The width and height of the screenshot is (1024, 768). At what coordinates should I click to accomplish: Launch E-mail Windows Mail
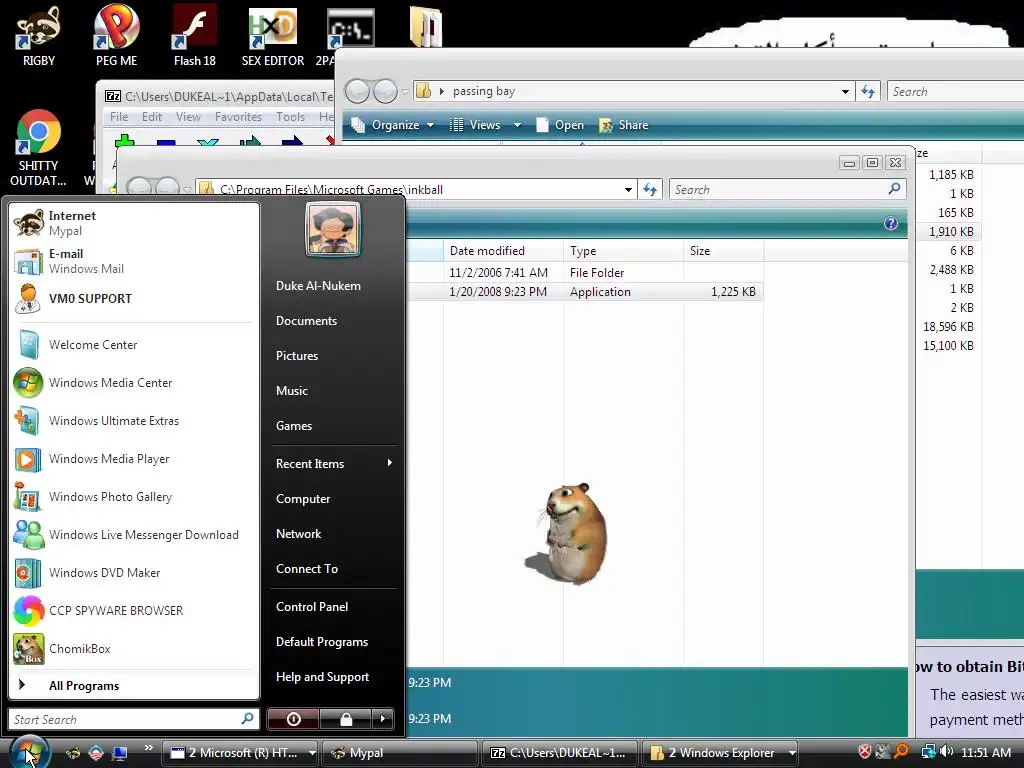pos(134,261)
